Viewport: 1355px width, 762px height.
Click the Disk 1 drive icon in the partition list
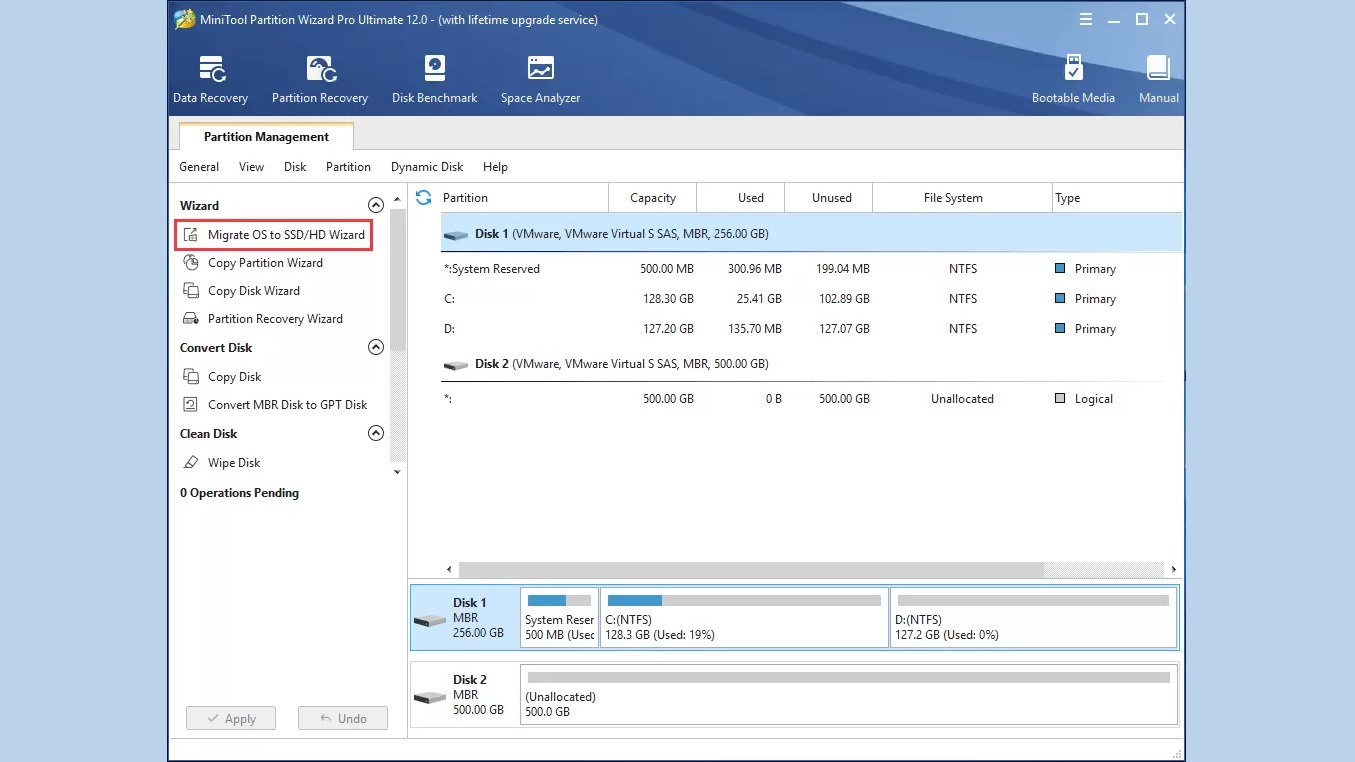click(x=456, y=235)
